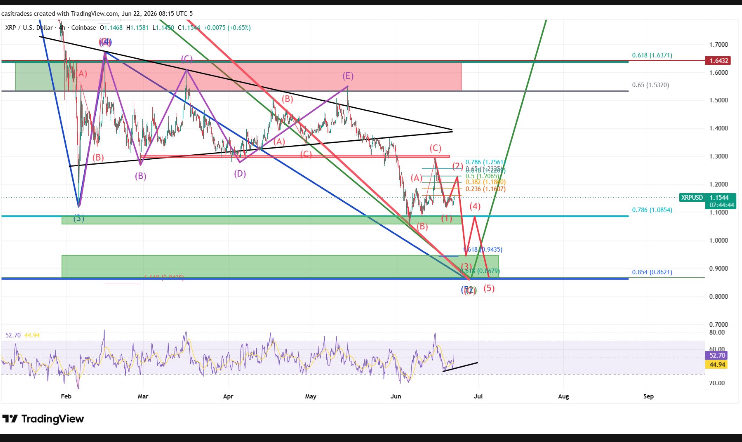Click the 1.4000 price axis value

(x=718, y=129)
